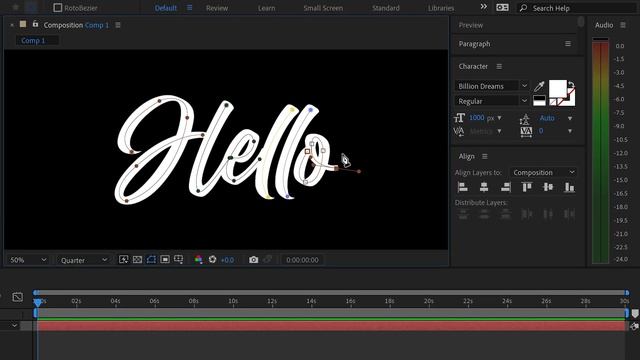This screenshot has width=640, height=360.
Task: Swap fill and stroke colors
Action: (x=571, y=85)
